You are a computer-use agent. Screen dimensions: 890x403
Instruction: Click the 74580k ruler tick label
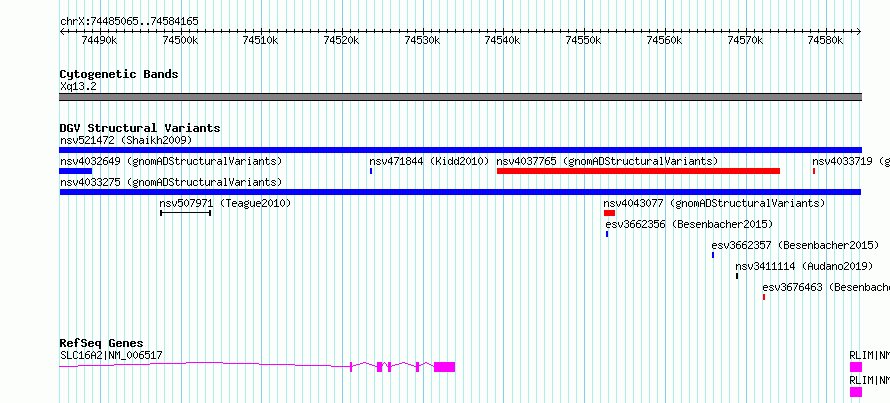point(826,40)
